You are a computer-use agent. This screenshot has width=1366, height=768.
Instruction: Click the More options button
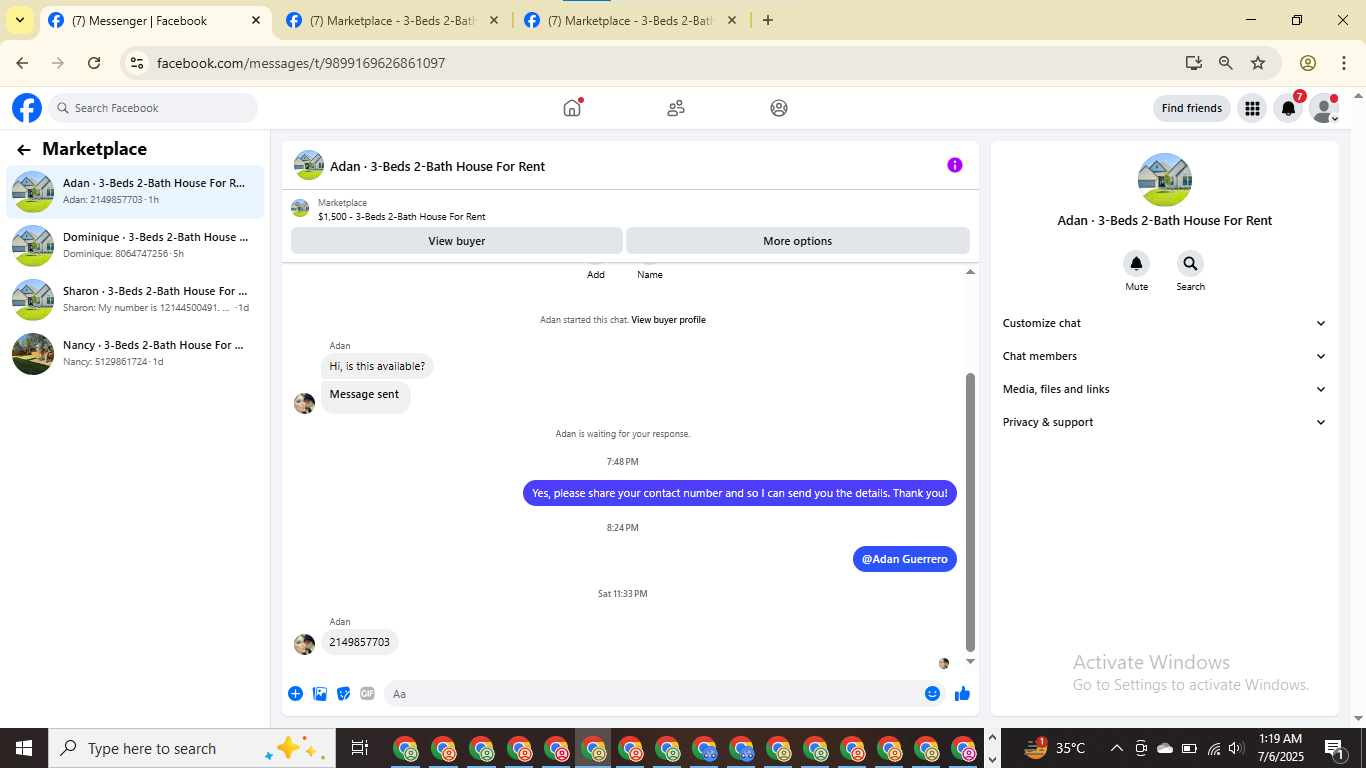[x=798, y=241]
